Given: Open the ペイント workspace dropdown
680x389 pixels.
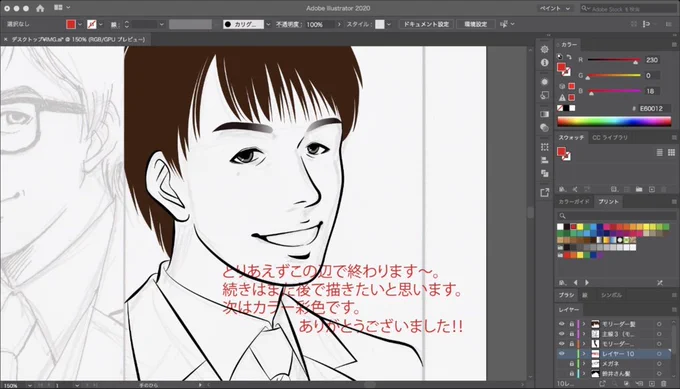Looking at the screenshot, I should tap(555, 8).
